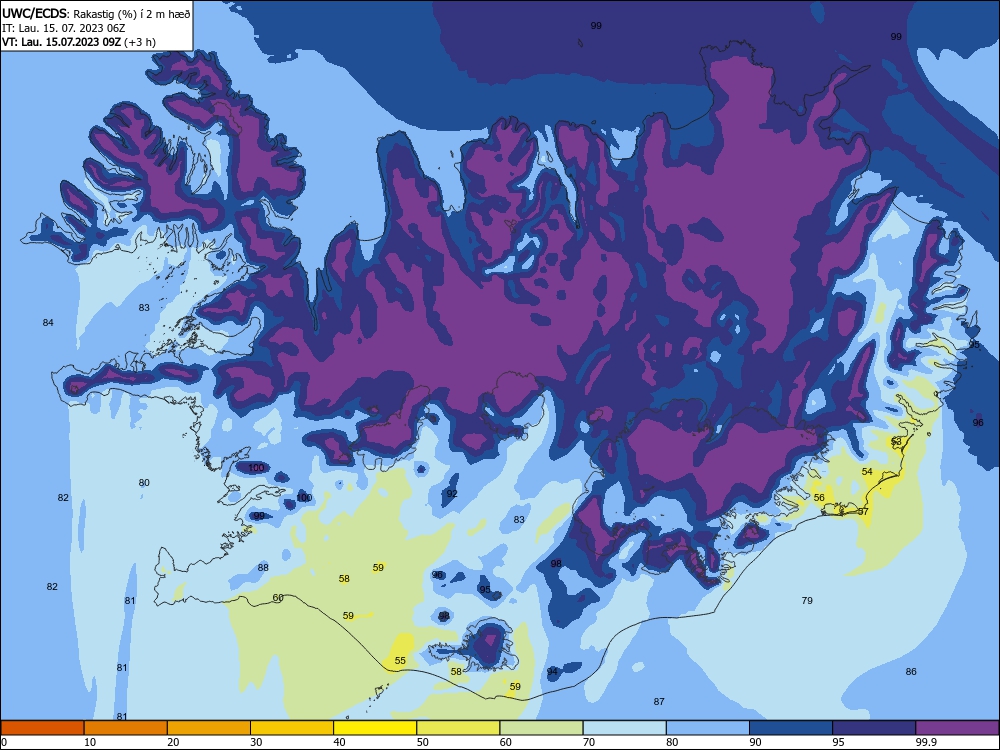Click the legend tick label "30"
The image size is (1000, 750).
point(256,742)
